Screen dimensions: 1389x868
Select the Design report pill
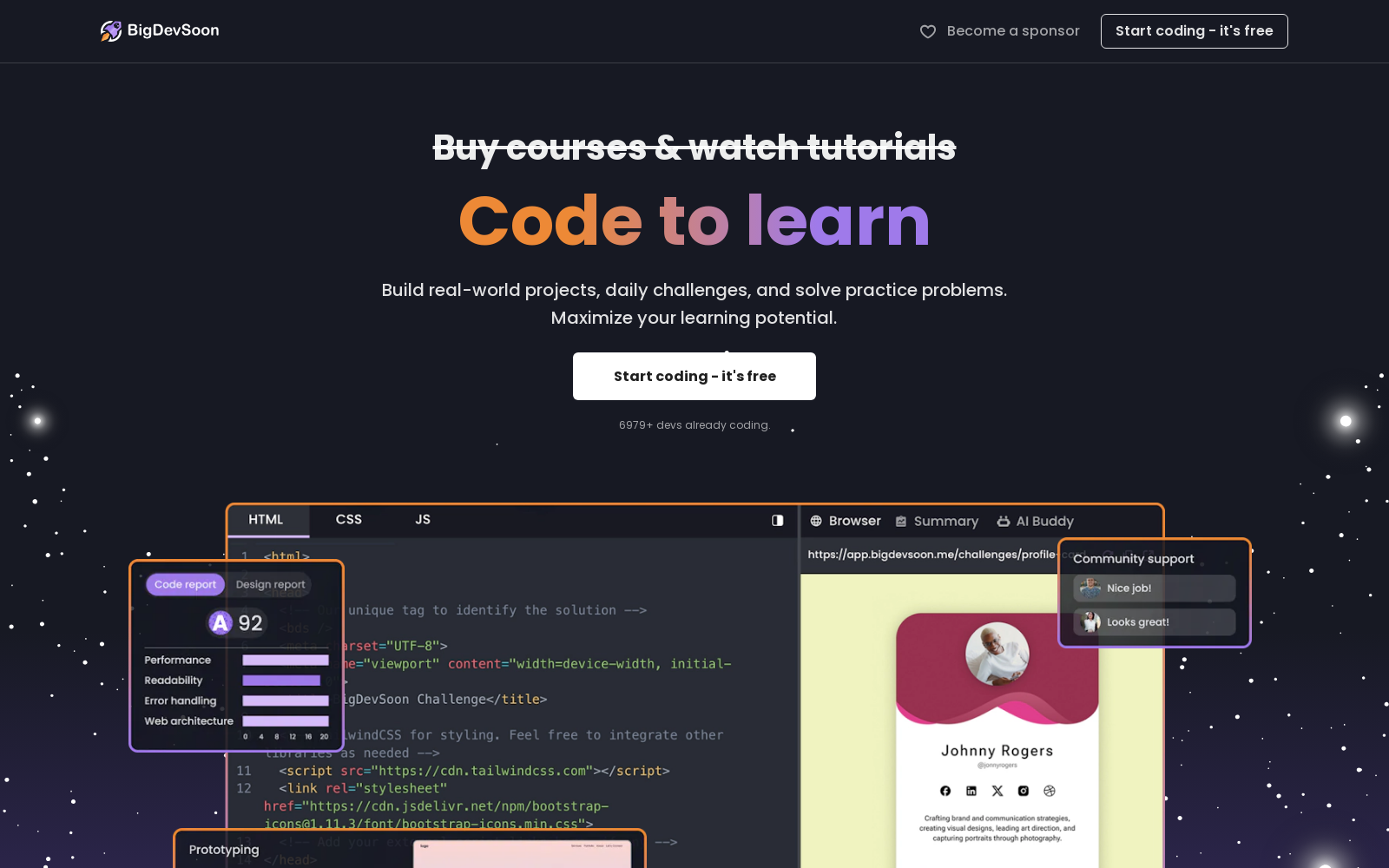tap(270, 584)
